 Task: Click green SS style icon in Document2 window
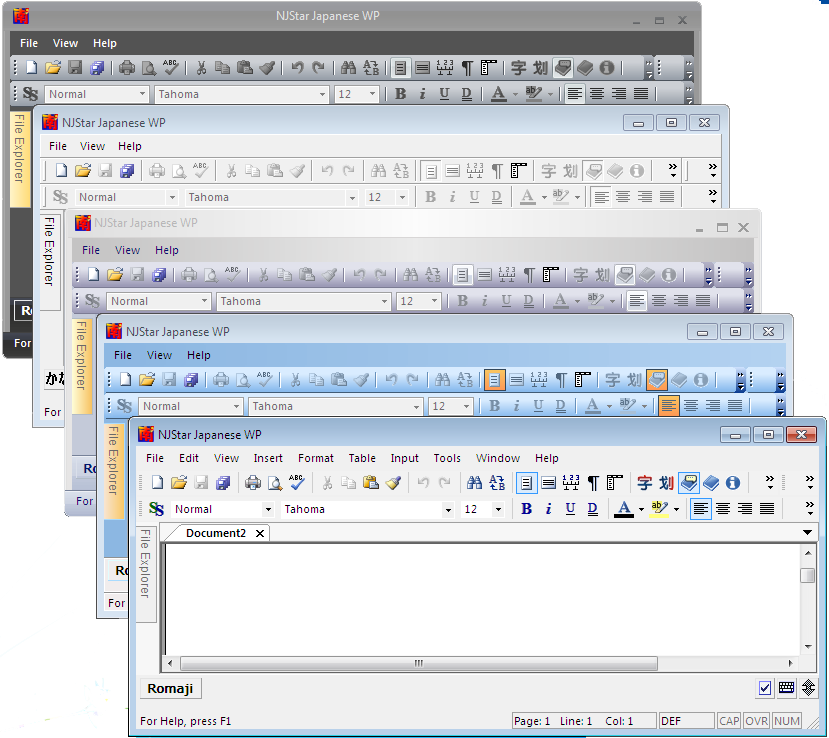click(156, 509)
